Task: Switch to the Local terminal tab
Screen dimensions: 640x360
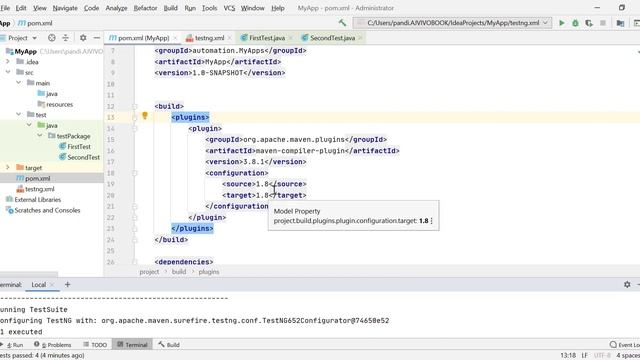Action: click(39, 285)
